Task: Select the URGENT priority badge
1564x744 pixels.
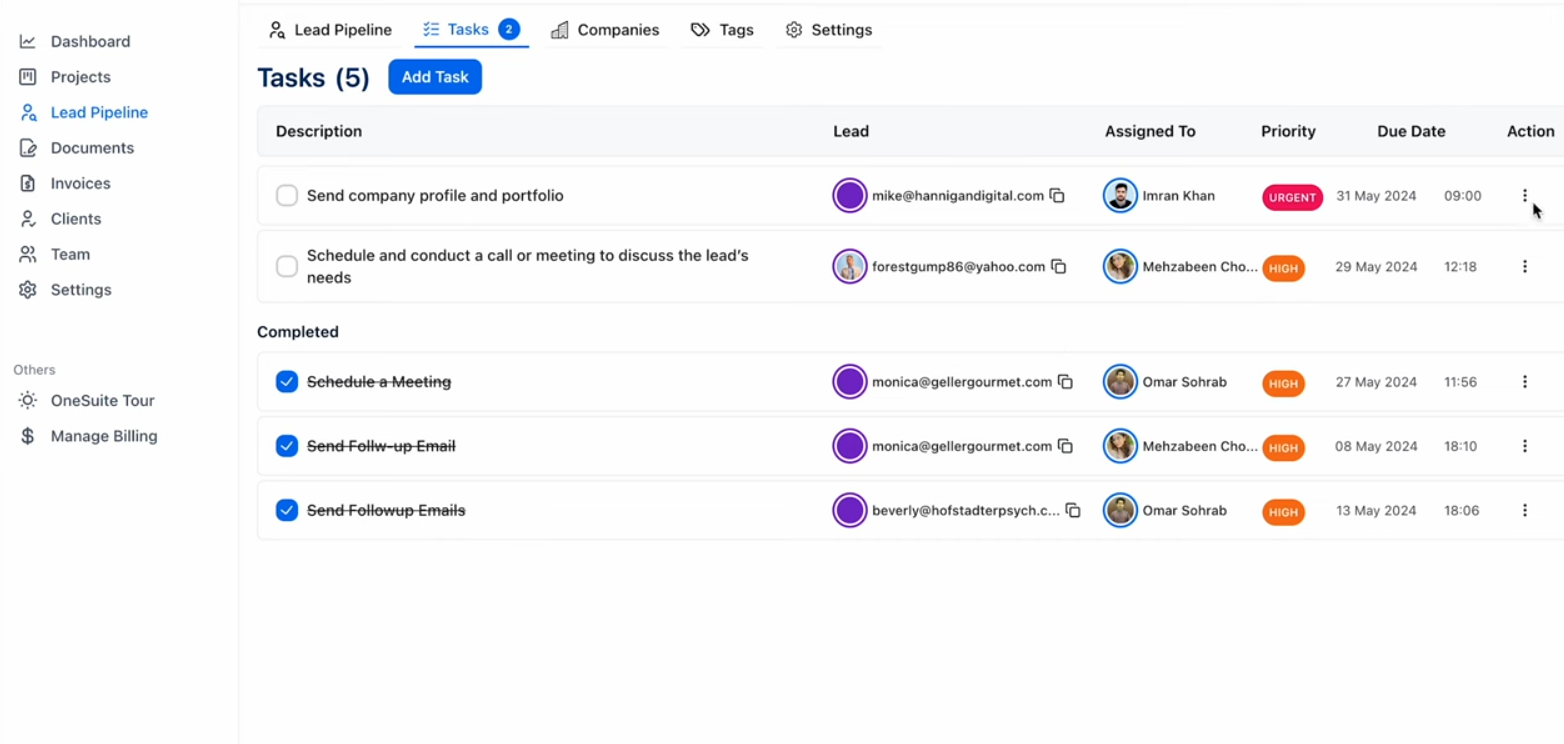Action: coord(1292,197)
